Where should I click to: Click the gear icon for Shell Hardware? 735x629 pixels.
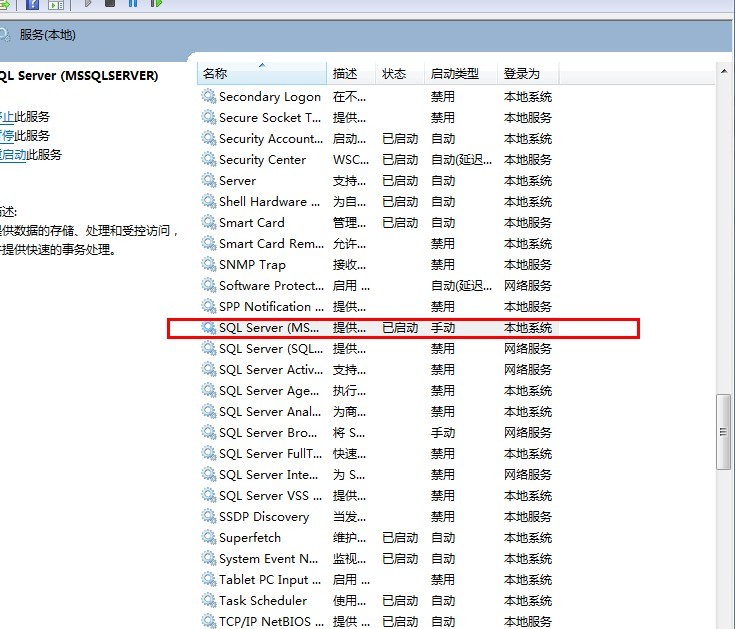coord(209,202)
